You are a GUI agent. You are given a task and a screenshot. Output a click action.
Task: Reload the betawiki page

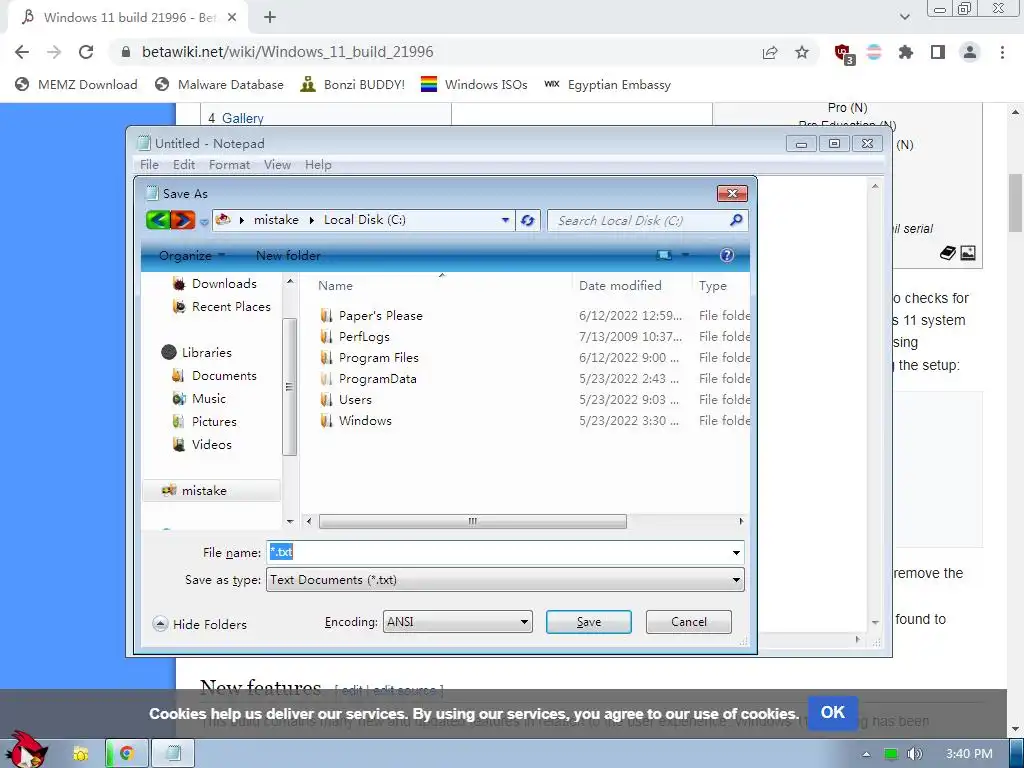click(x=86, y=52)
